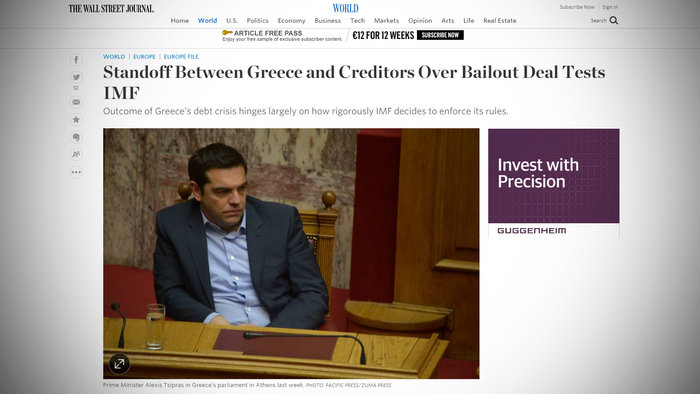This screenshot has width=700, height=394.
Task: Click the black SUBSCRIBE NOW button
Action: click(x=440, y=35)
